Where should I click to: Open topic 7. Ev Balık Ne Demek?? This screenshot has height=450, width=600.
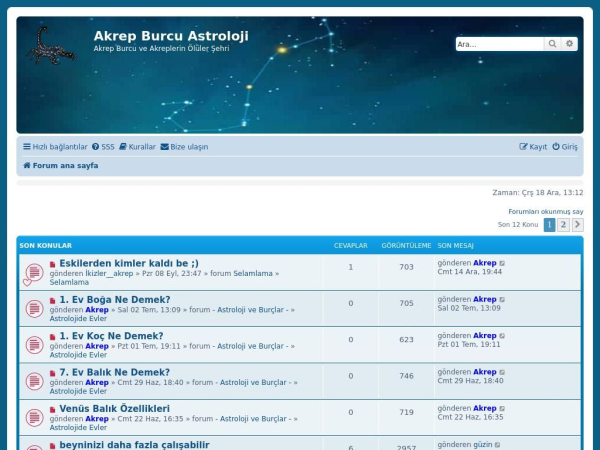114,372
